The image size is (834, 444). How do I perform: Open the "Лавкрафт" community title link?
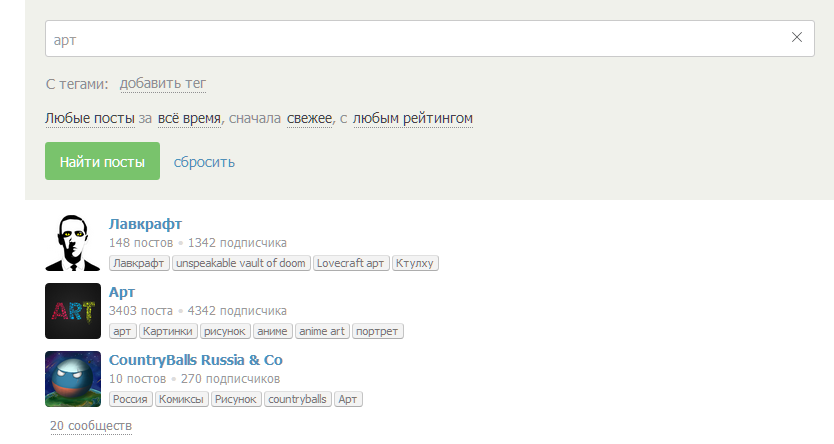point(145,224)
